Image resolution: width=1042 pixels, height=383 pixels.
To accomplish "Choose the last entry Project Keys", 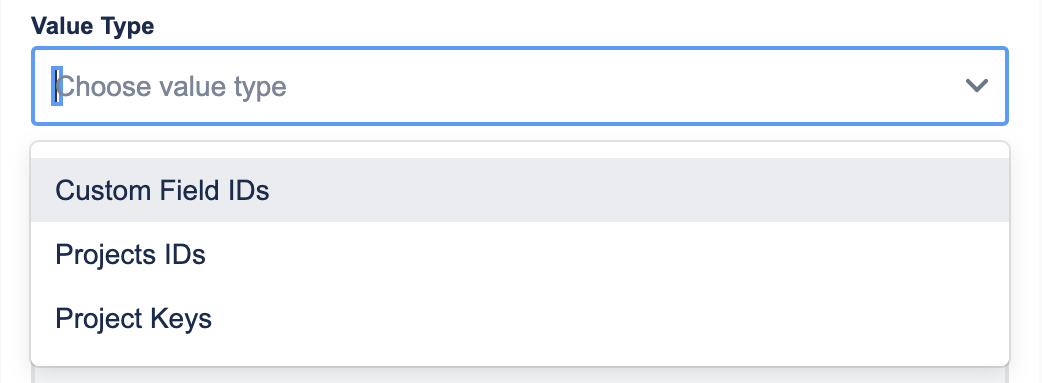I will [x=520, y=318].
